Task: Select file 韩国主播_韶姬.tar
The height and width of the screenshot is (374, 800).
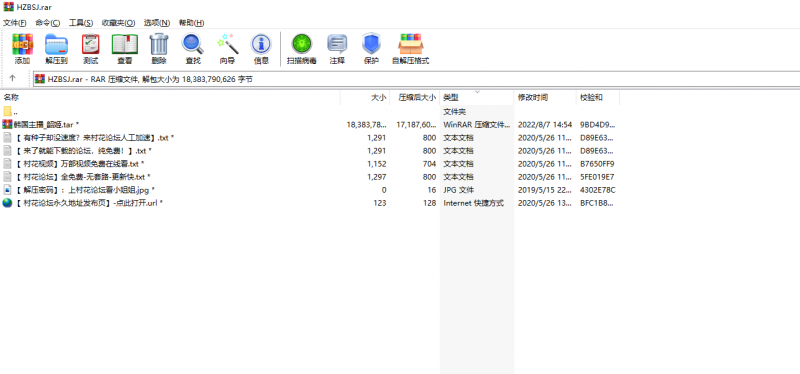Action: [x=46, y=124]
